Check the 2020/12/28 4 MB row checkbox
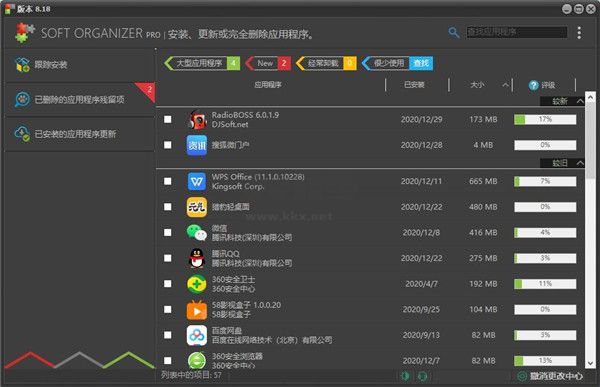Image resolution: width=600 pixels, height=387 pixels. [168, 145]
